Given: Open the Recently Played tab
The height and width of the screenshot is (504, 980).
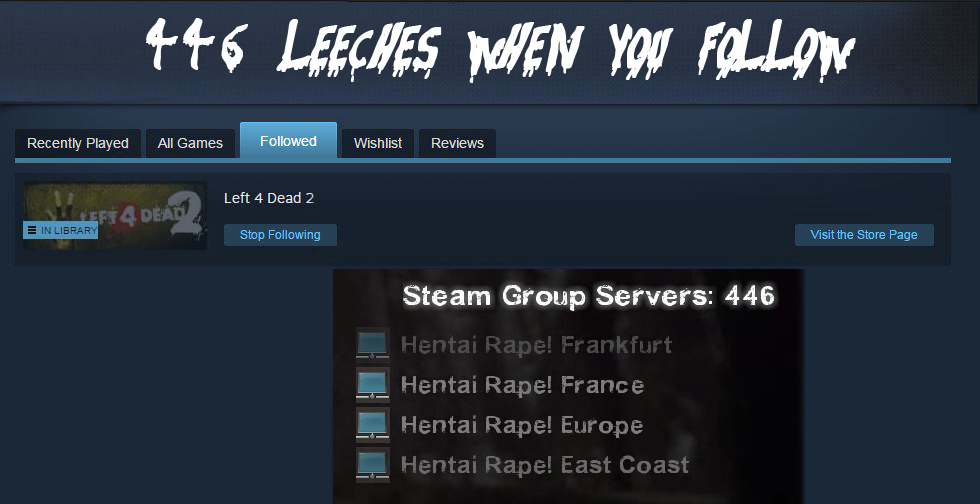Looking at the screenshot, I should coord(78,143).
